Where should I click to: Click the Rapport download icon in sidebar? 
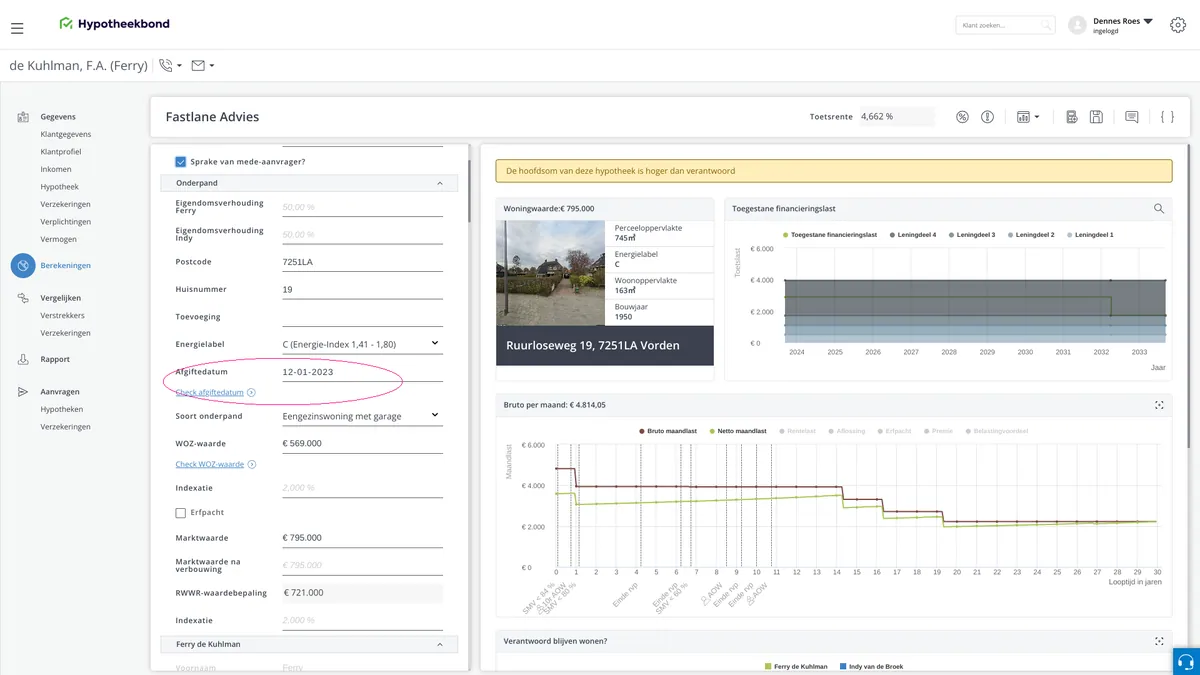pos(23,359)
